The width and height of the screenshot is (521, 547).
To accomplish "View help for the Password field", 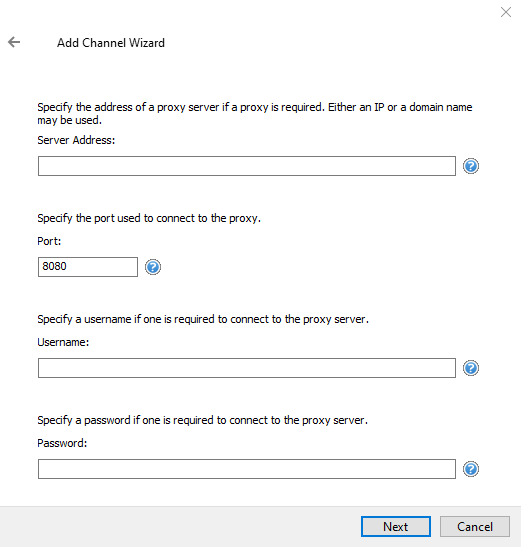I will click(x=471, y=469).
